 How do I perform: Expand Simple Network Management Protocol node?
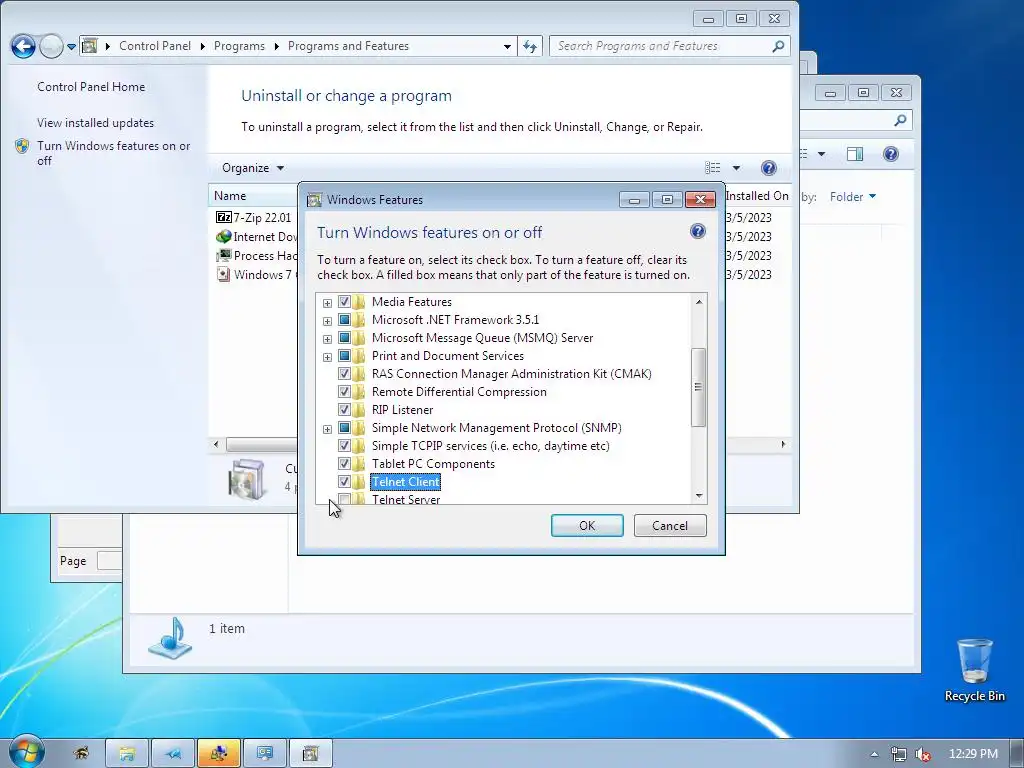pyautogui.click(x=327, y=428)
